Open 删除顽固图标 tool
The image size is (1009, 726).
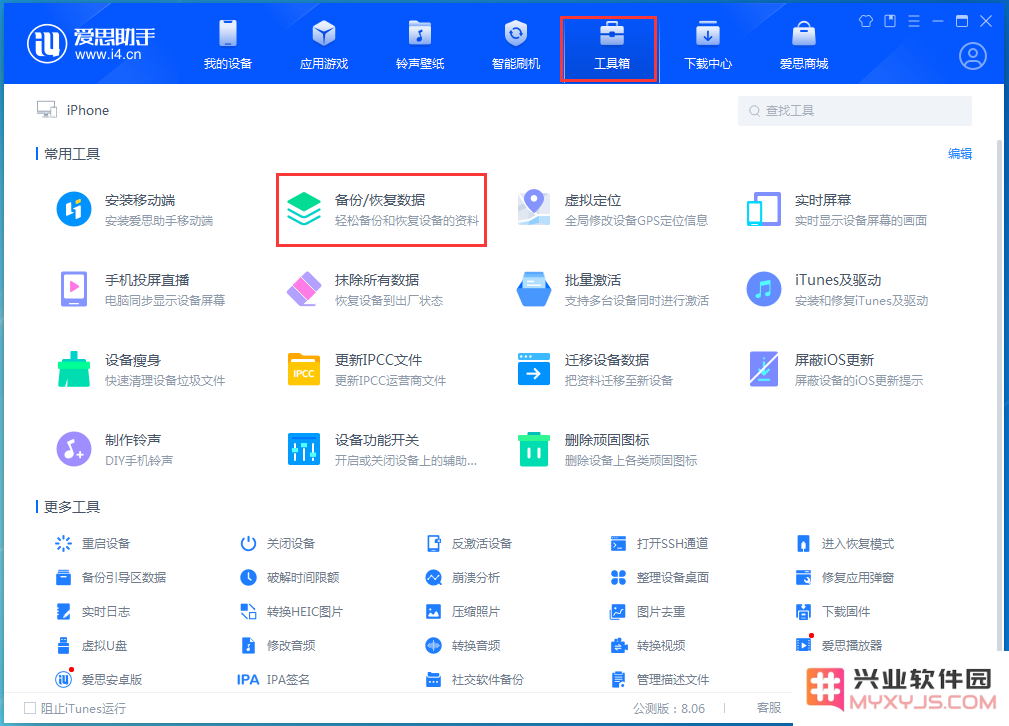tap(607, 449)
